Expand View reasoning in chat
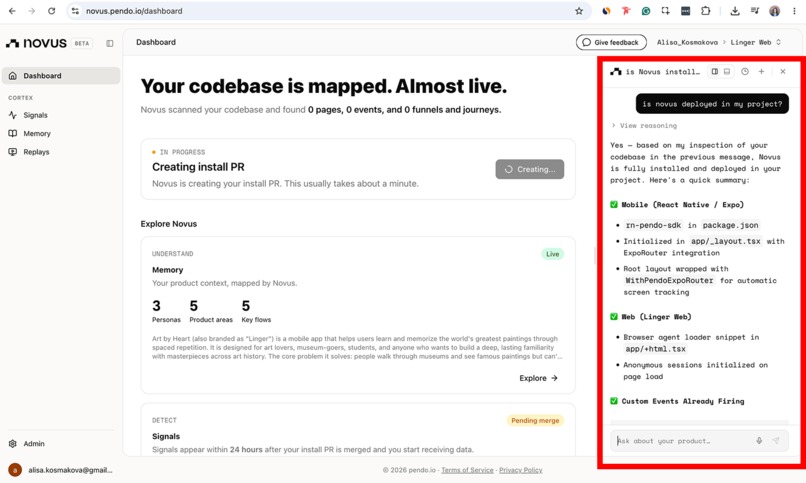 (644, 125)
